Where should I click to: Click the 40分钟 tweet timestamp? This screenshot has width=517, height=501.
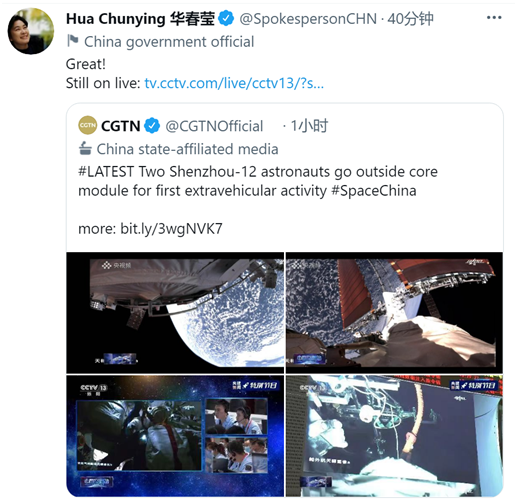410,19
